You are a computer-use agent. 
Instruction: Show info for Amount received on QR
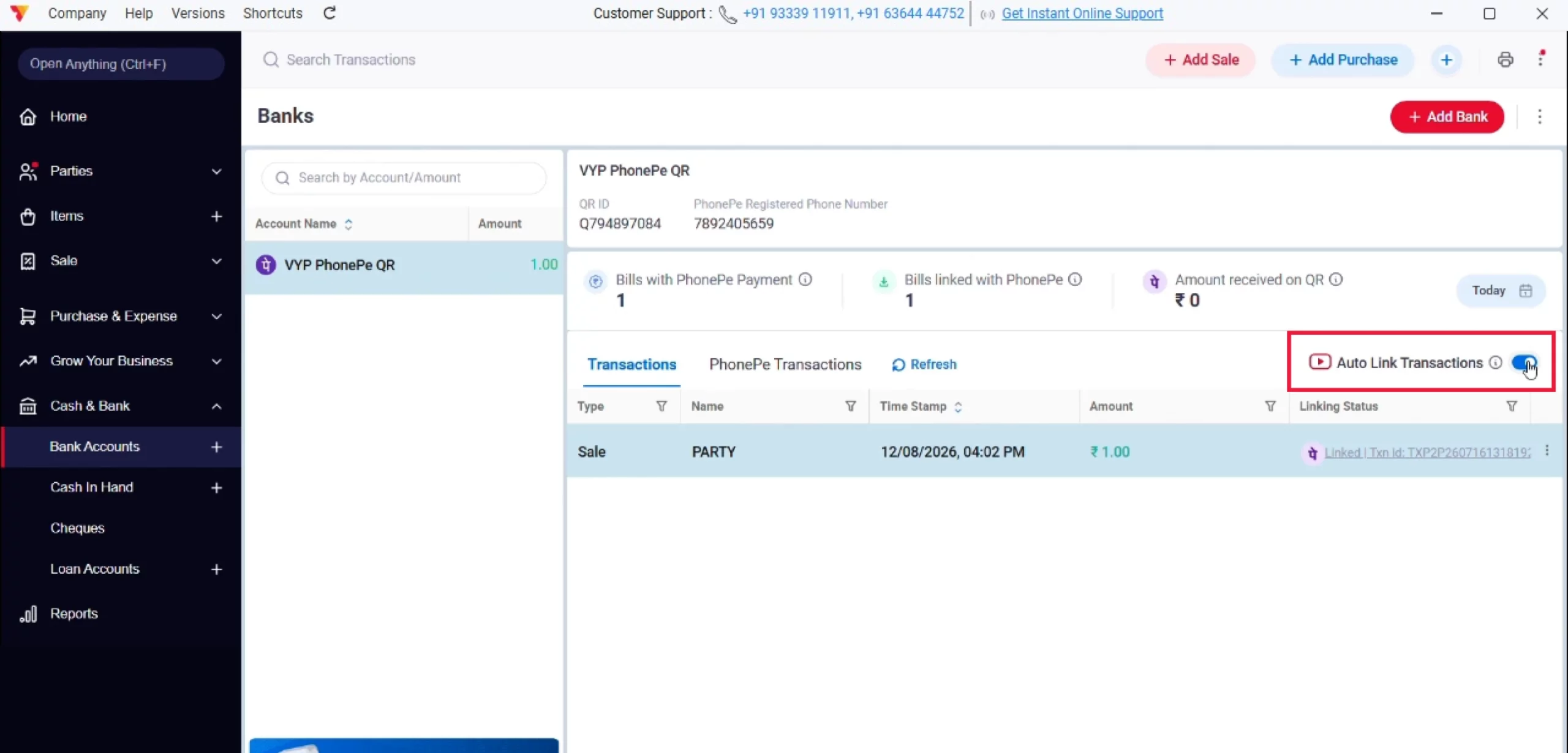click(1336, 279)
